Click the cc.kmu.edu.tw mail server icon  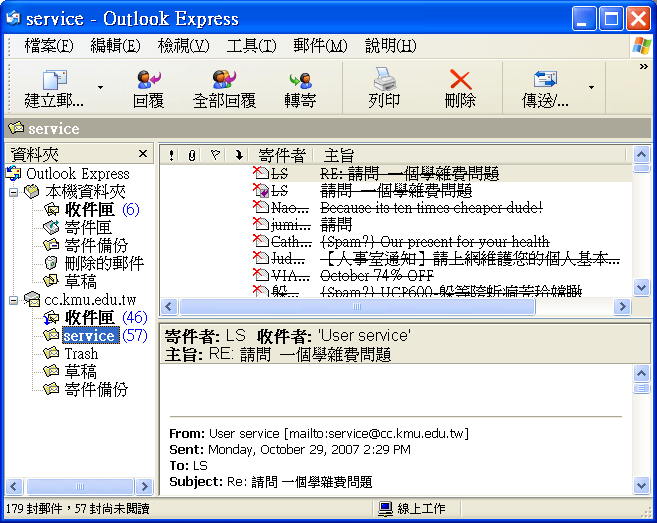[32, 299]
